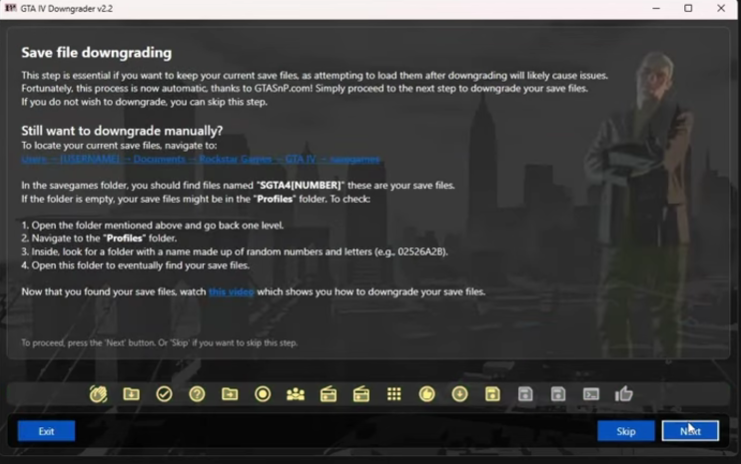Click the thumbs up finish step icon

(x=624, y=394)
